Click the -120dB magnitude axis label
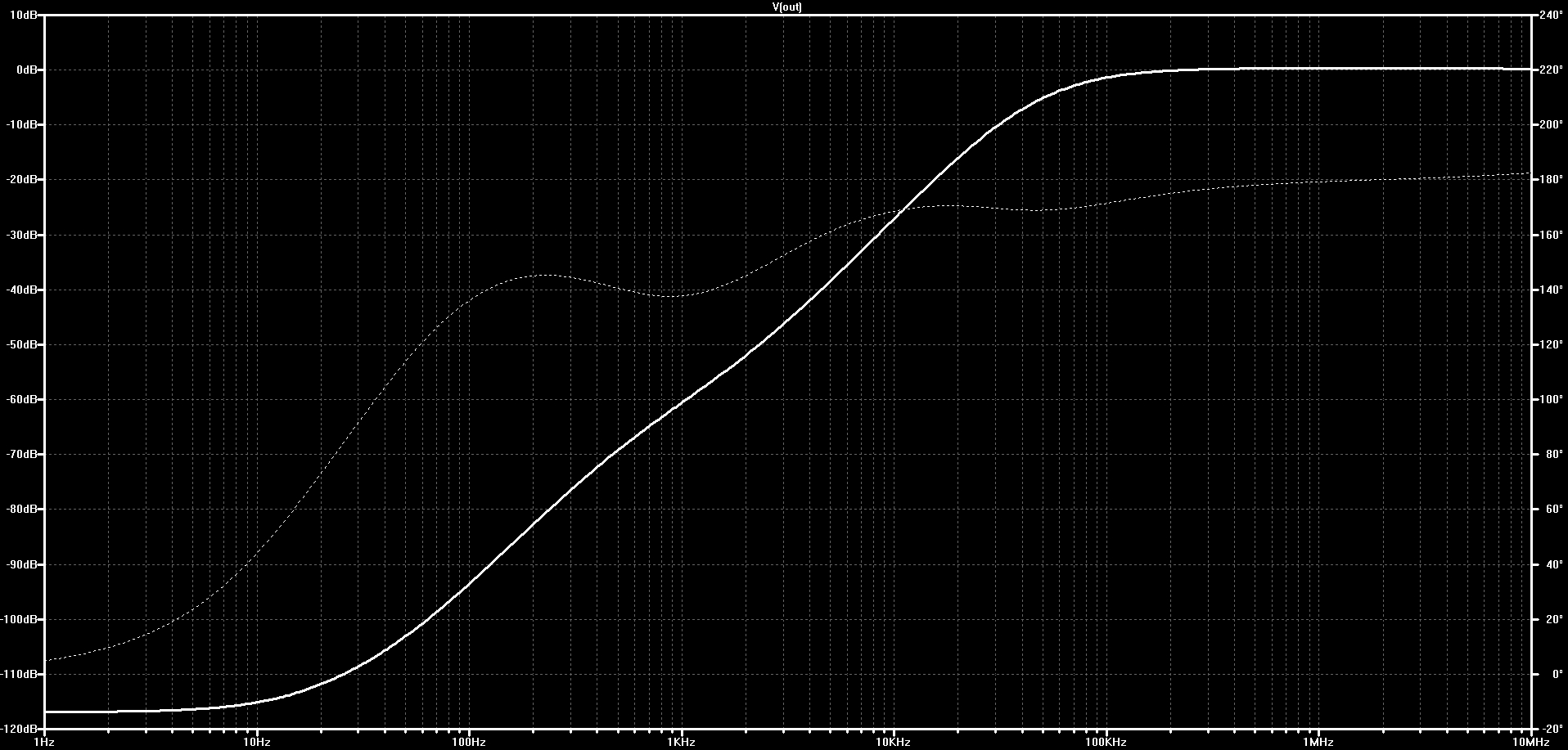The width and height of the screenshot is (1568, 750). pyautogui.click(x=20, y=729)
